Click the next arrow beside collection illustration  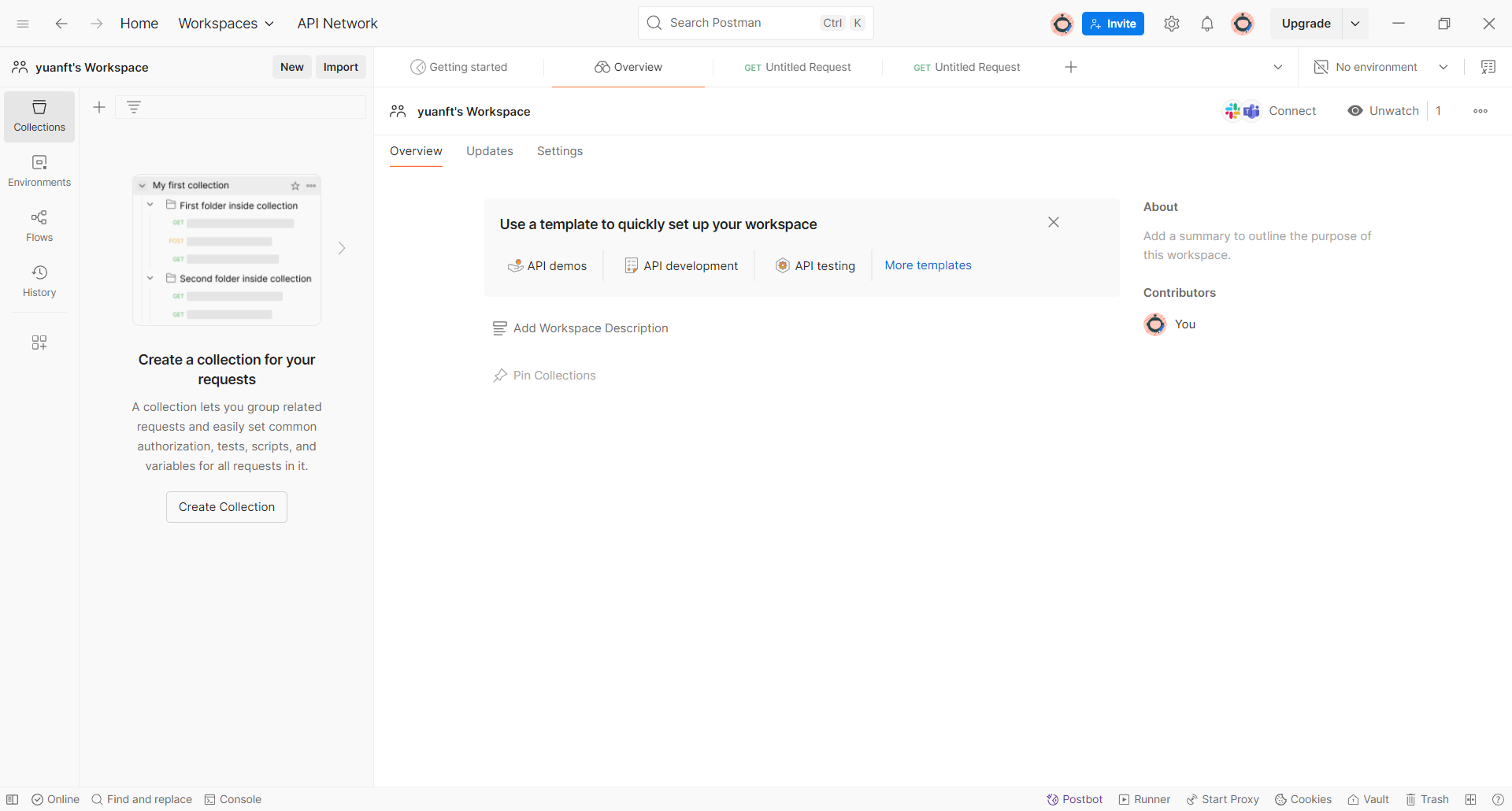(x=342, y=248)
